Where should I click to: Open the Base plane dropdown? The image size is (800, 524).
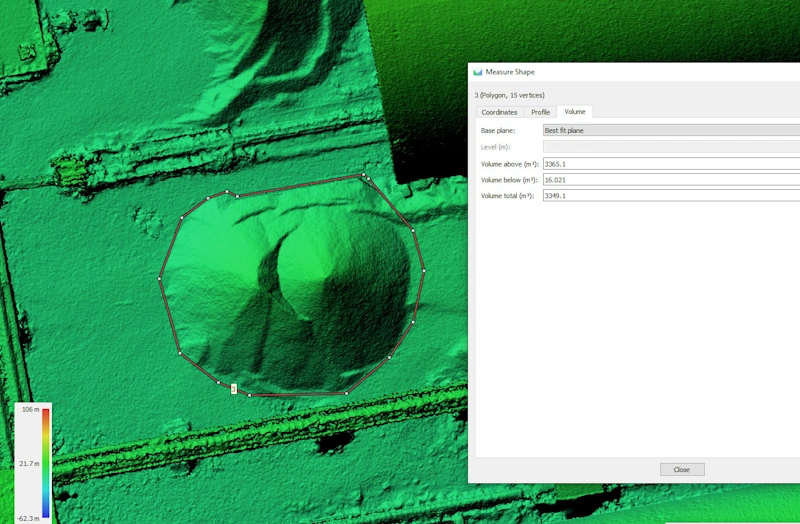(671, 131)
